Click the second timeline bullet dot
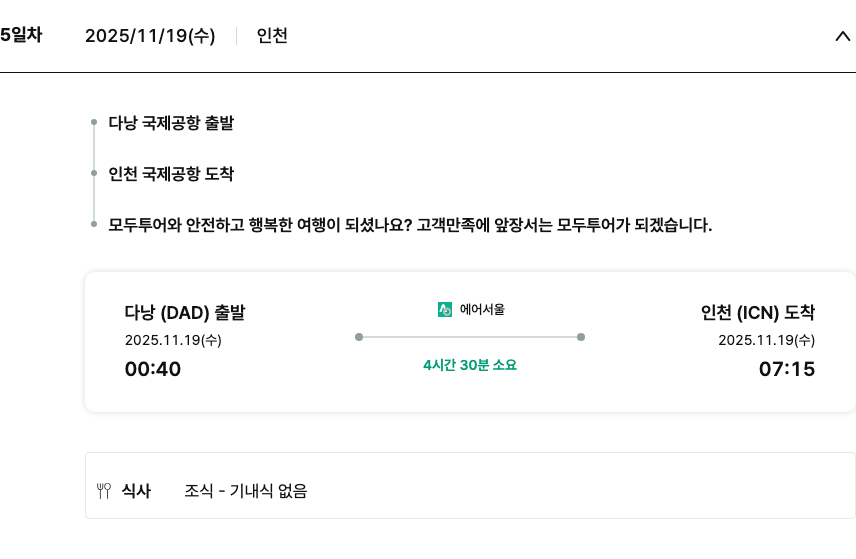 coord(94,174)
